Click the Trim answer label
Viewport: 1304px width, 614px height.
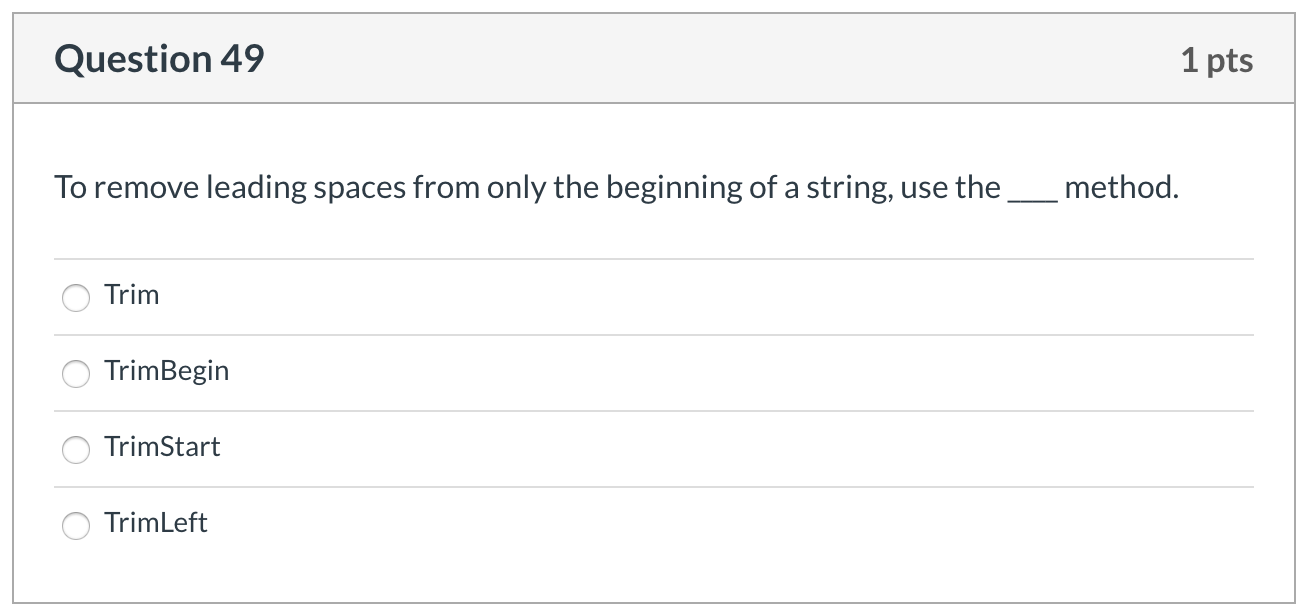pos(131,295)
